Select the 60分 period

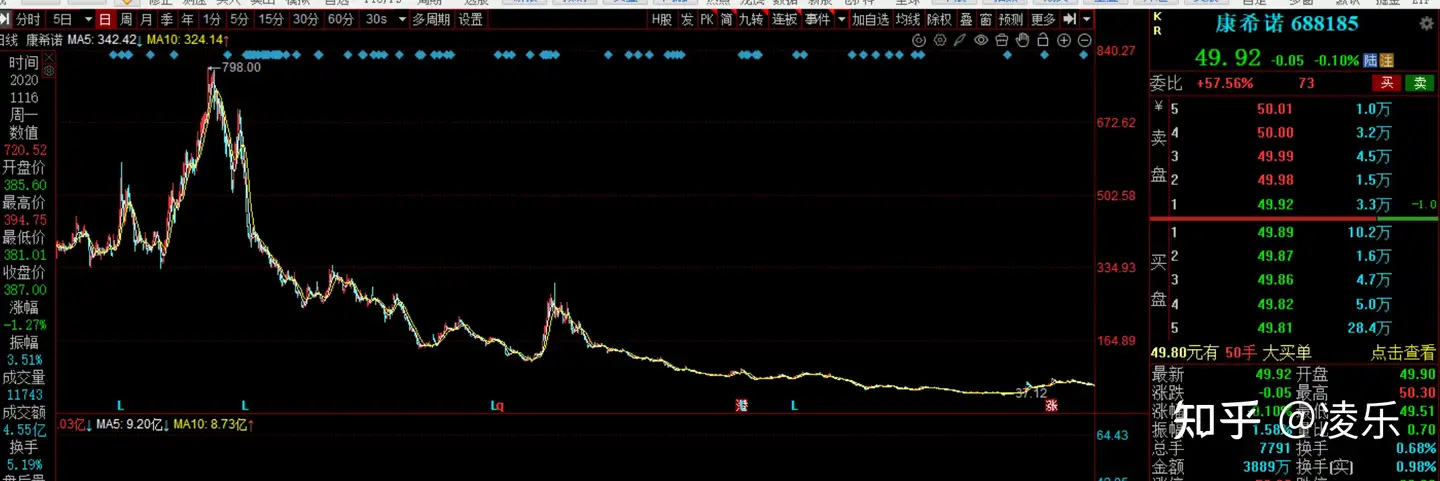click(341, 19)
